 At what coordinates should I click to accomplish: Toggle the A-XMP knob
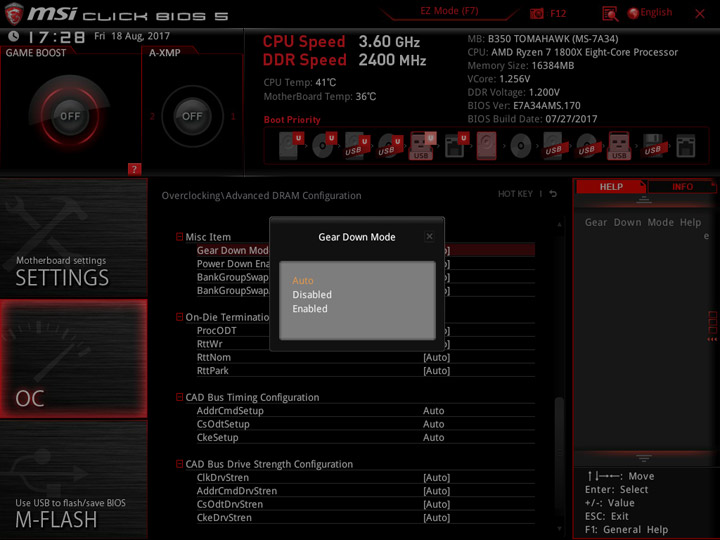coord(192,116)
